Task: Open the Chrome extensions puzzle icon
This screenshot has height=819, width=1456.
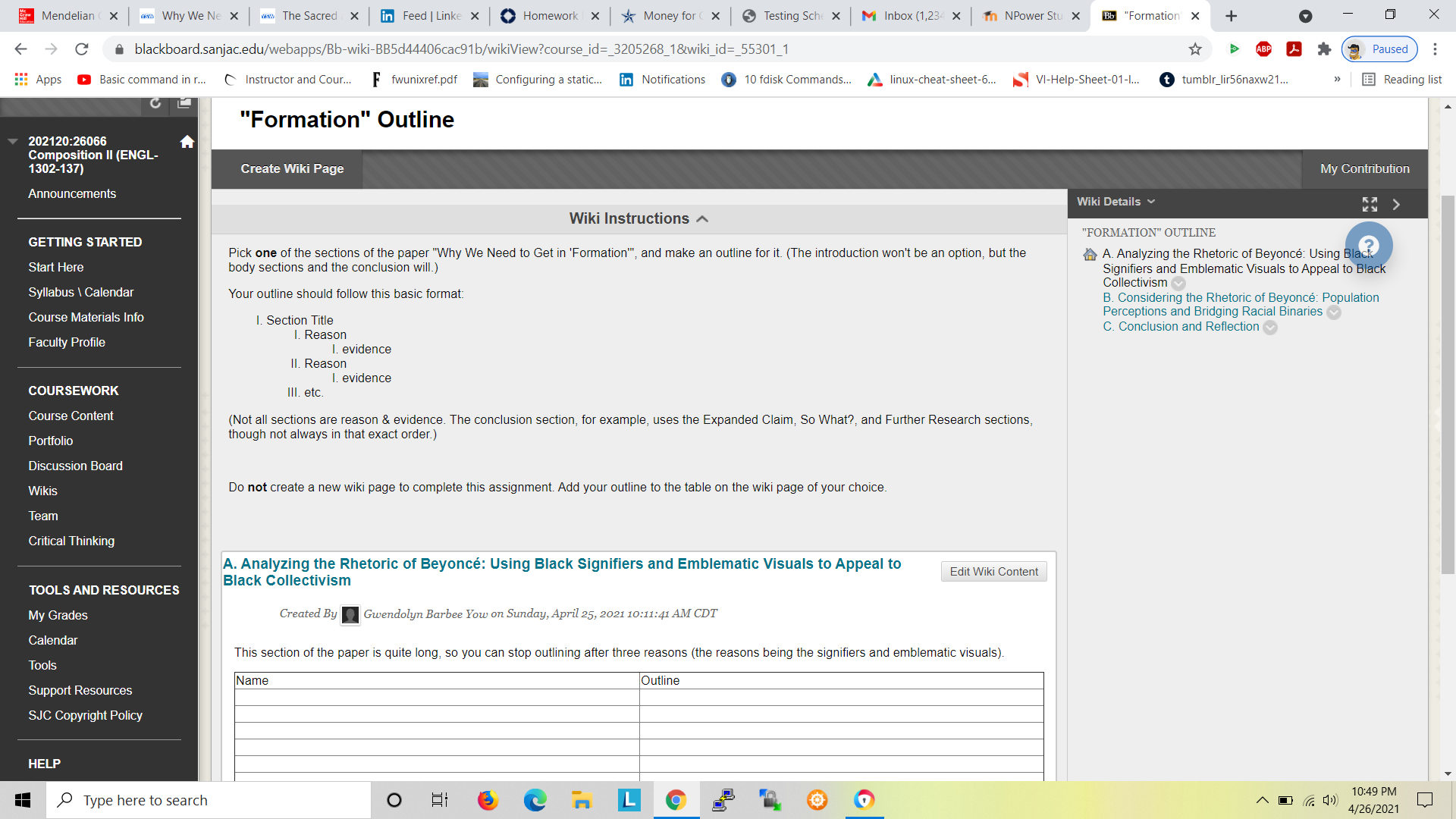Action: coord(1324,49)
